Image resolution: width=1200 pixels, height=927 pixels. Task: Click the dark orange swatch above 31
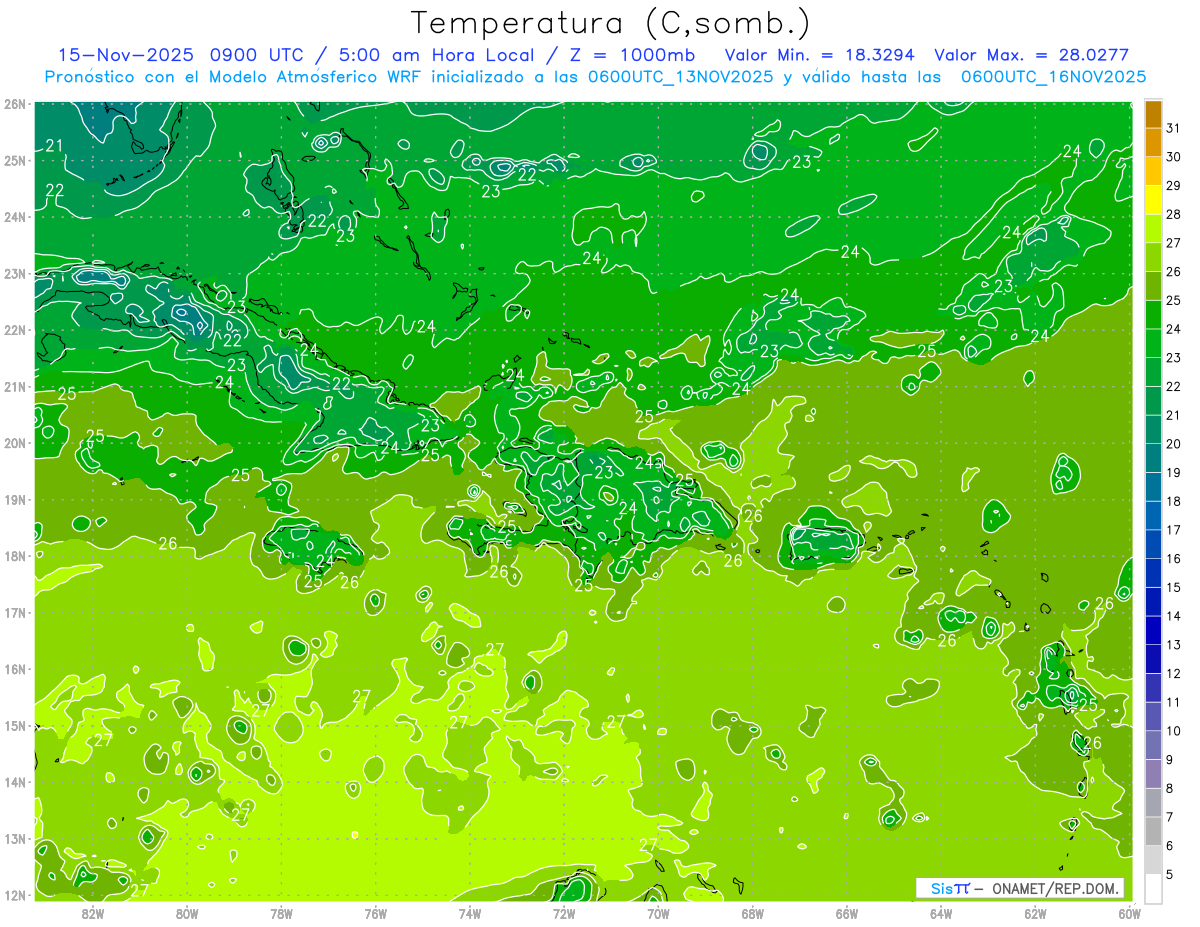point(1153,114)
